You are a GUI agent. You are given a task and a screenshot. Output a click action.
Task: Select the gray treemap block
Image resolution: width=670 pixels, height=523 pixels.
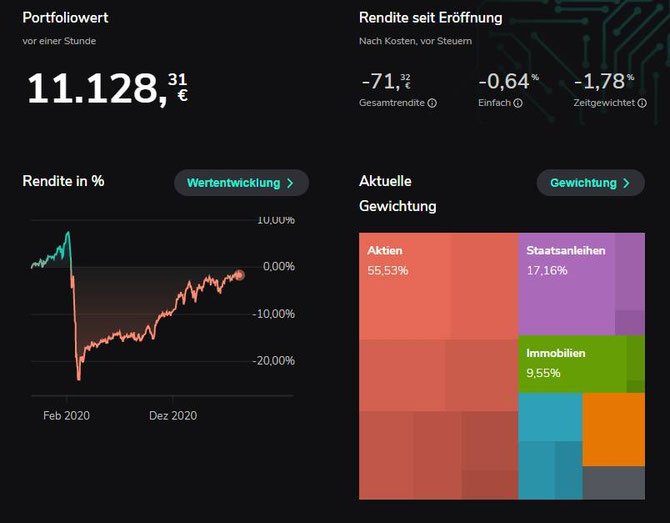[x=614, y=483]
